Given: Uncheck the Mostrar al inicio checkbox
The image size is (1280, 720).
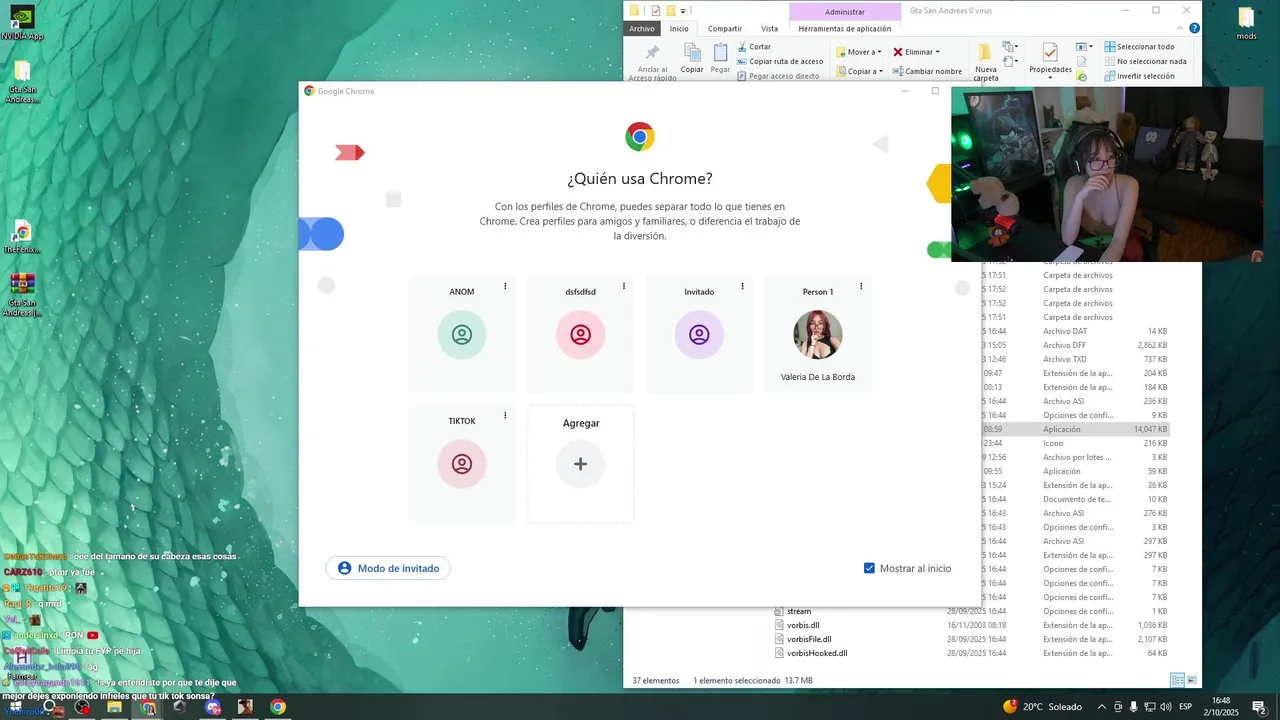Looking at the screenshot, I should 869,568.
